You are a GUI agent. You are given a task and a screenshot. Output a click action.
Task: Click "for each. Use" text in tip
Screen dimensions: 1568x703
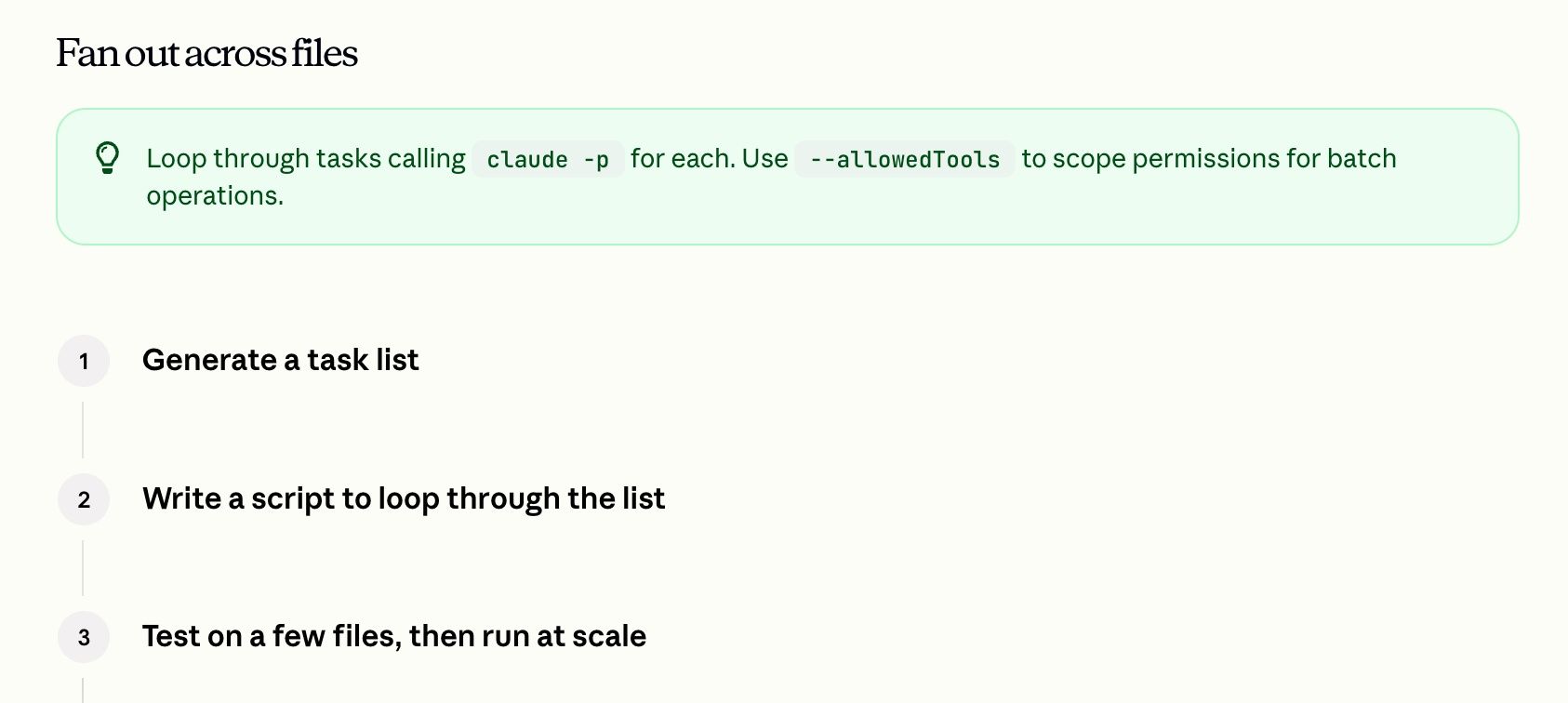coord(710,159)
